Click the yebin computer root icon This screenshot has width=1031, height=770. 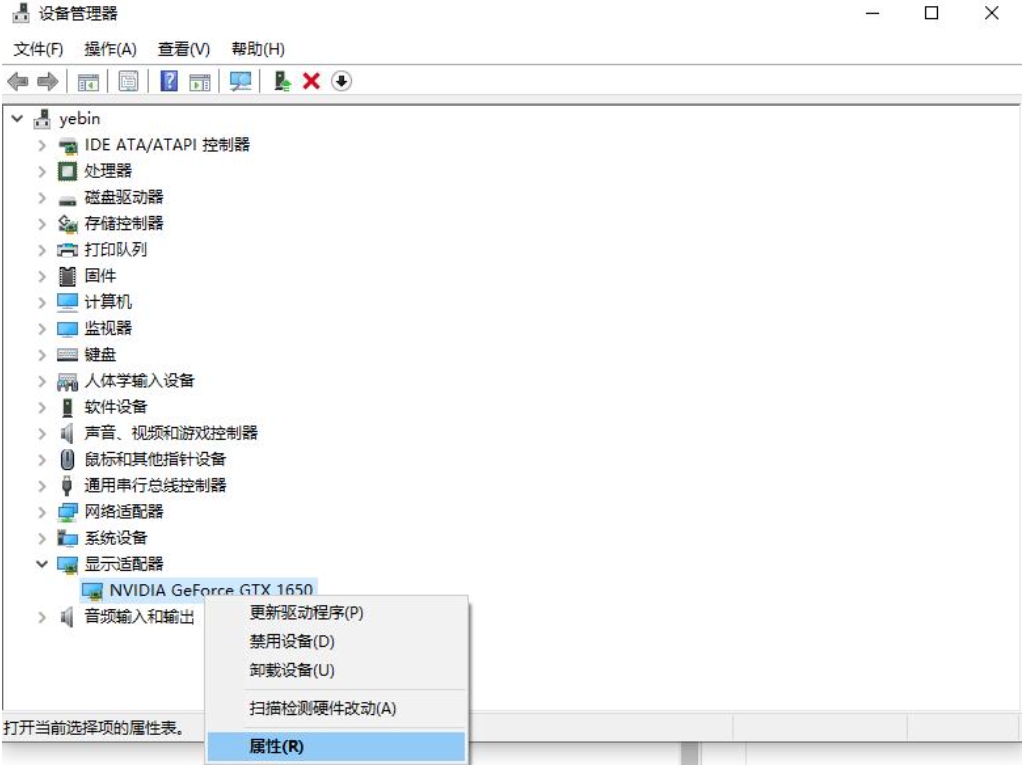[x=42, y=119]
